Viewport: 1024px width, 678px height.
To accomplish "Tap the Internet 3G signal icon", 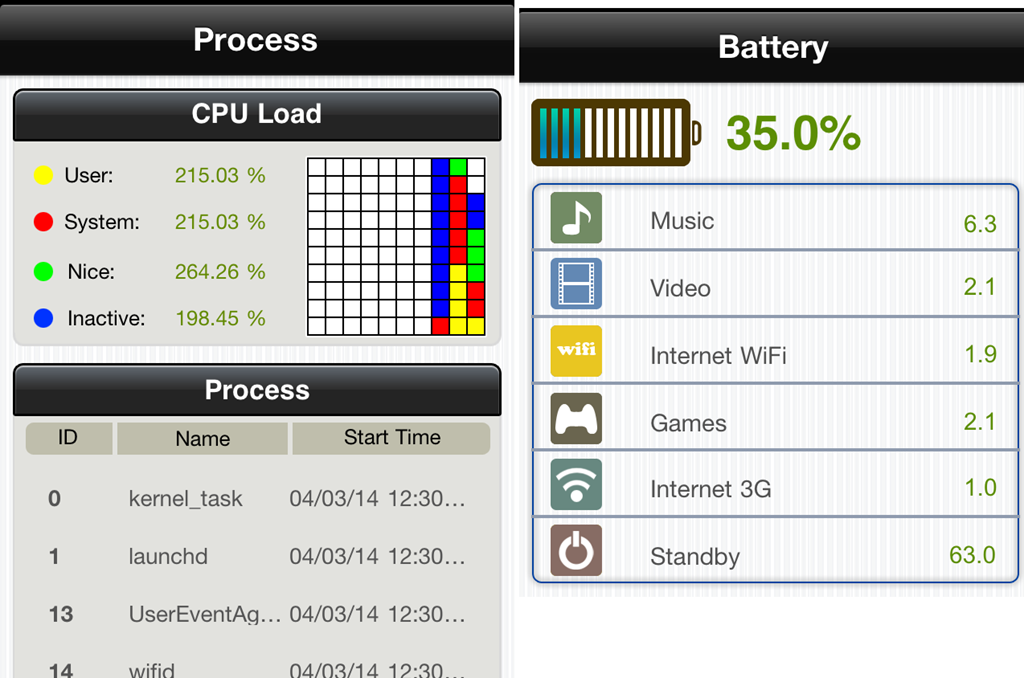I will [x=576, y=485].
